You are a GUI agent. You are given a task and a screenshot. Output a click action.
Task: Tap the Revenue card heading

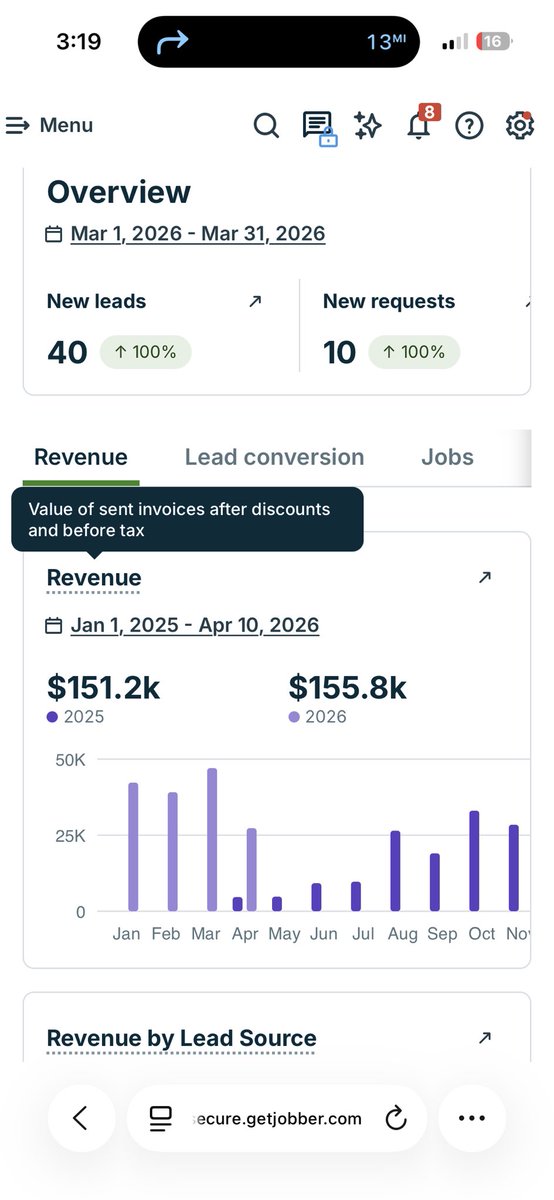point(94,578)
